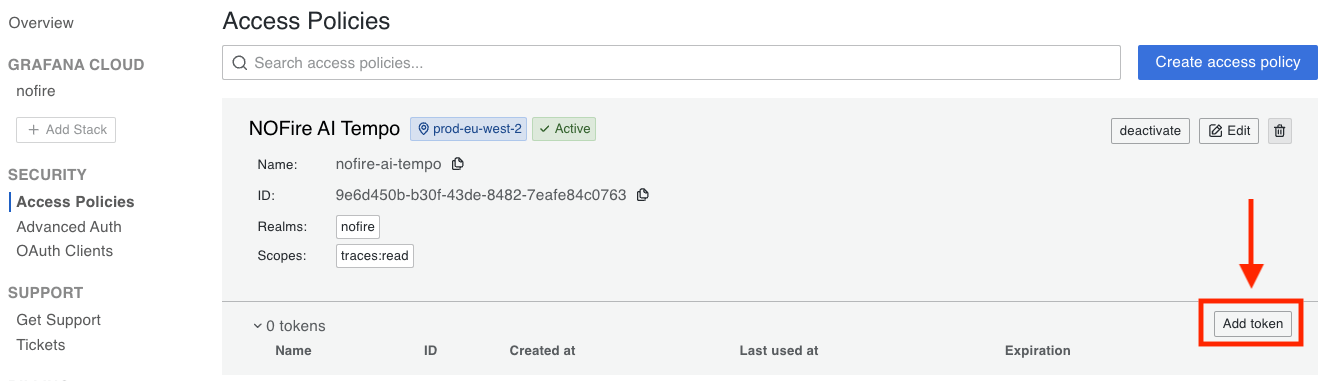
Task: Add a token to this policy
Action: click(x=1253, y=324)
